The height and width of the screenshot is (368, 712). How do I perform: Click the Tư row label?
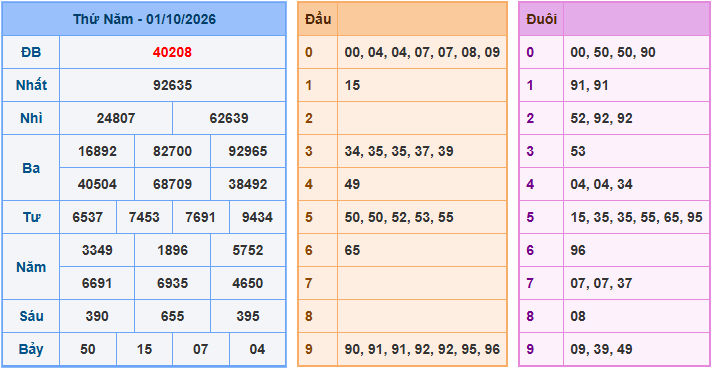click(x=31, y=217)
